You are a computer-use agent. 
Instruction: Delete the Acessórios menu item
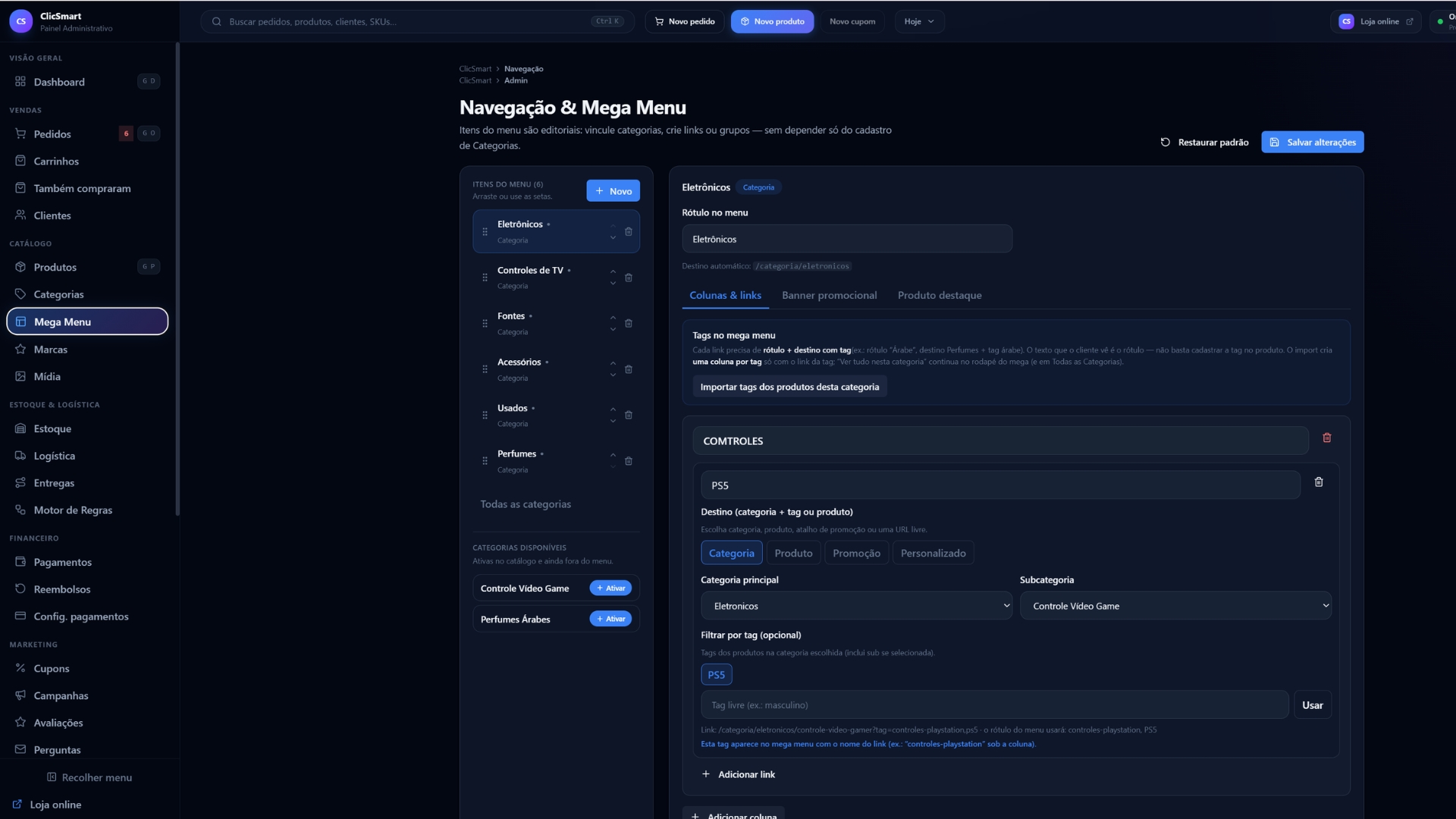(629, 369)
